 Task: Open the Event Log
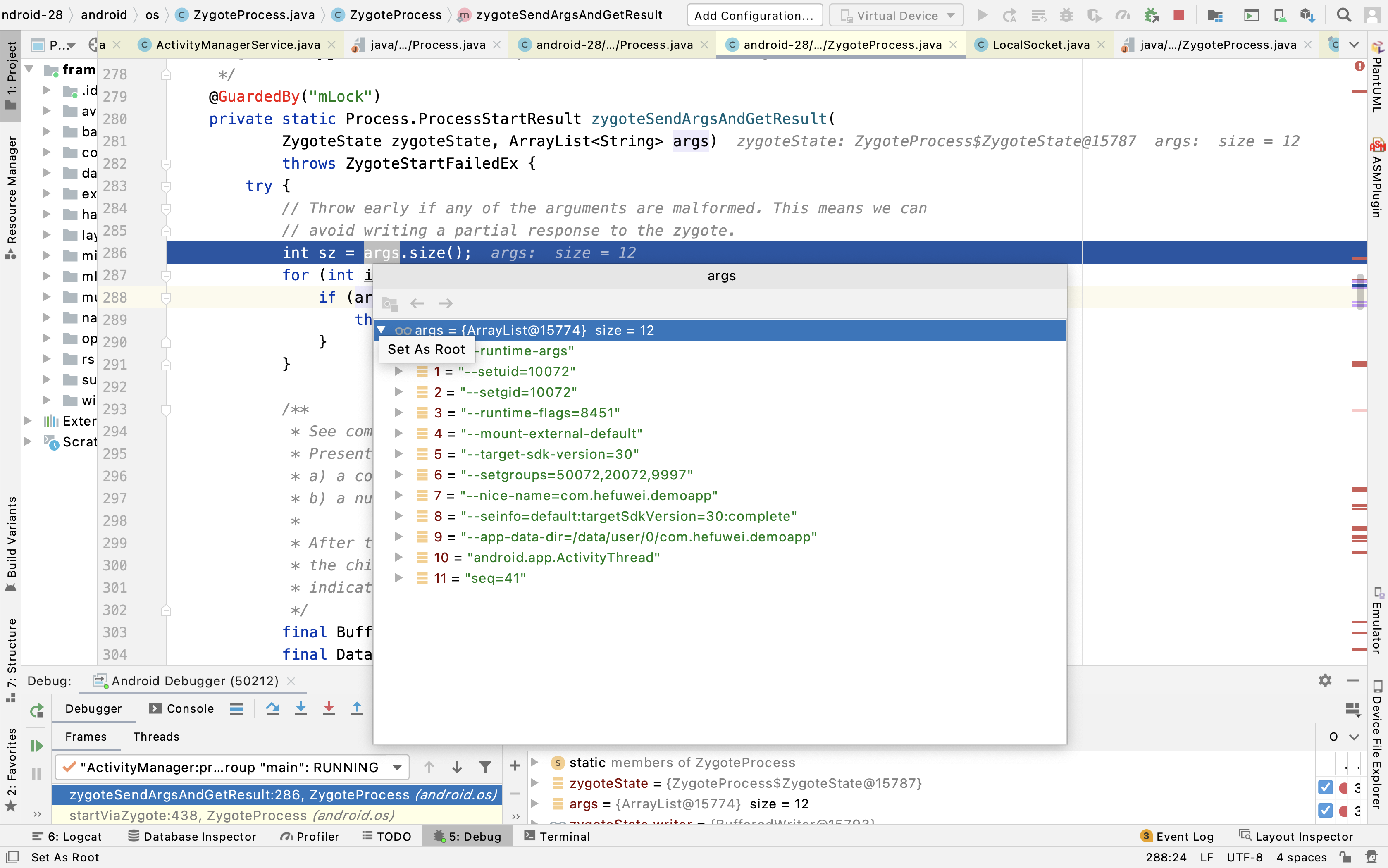pos(1177,837)
